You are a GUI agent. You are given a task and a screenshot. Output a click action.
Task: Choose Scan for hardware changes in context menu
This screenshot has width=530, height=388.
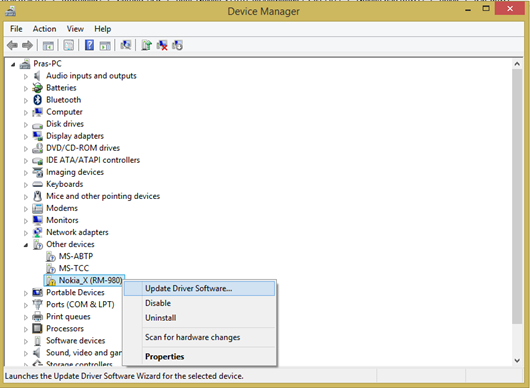[199, 337]
